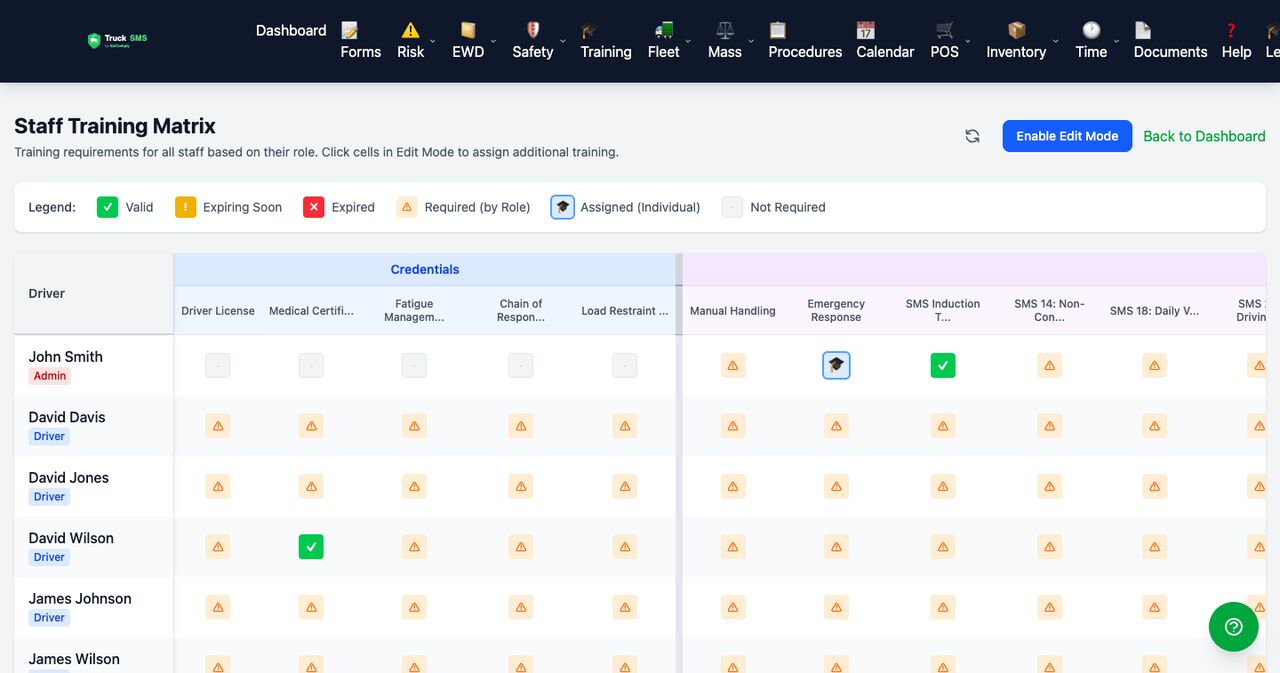Image resolution: width=1280 pixels, height=673 pixels.
Task: Follow the Back to Dashboard link
Action: 1204,136
